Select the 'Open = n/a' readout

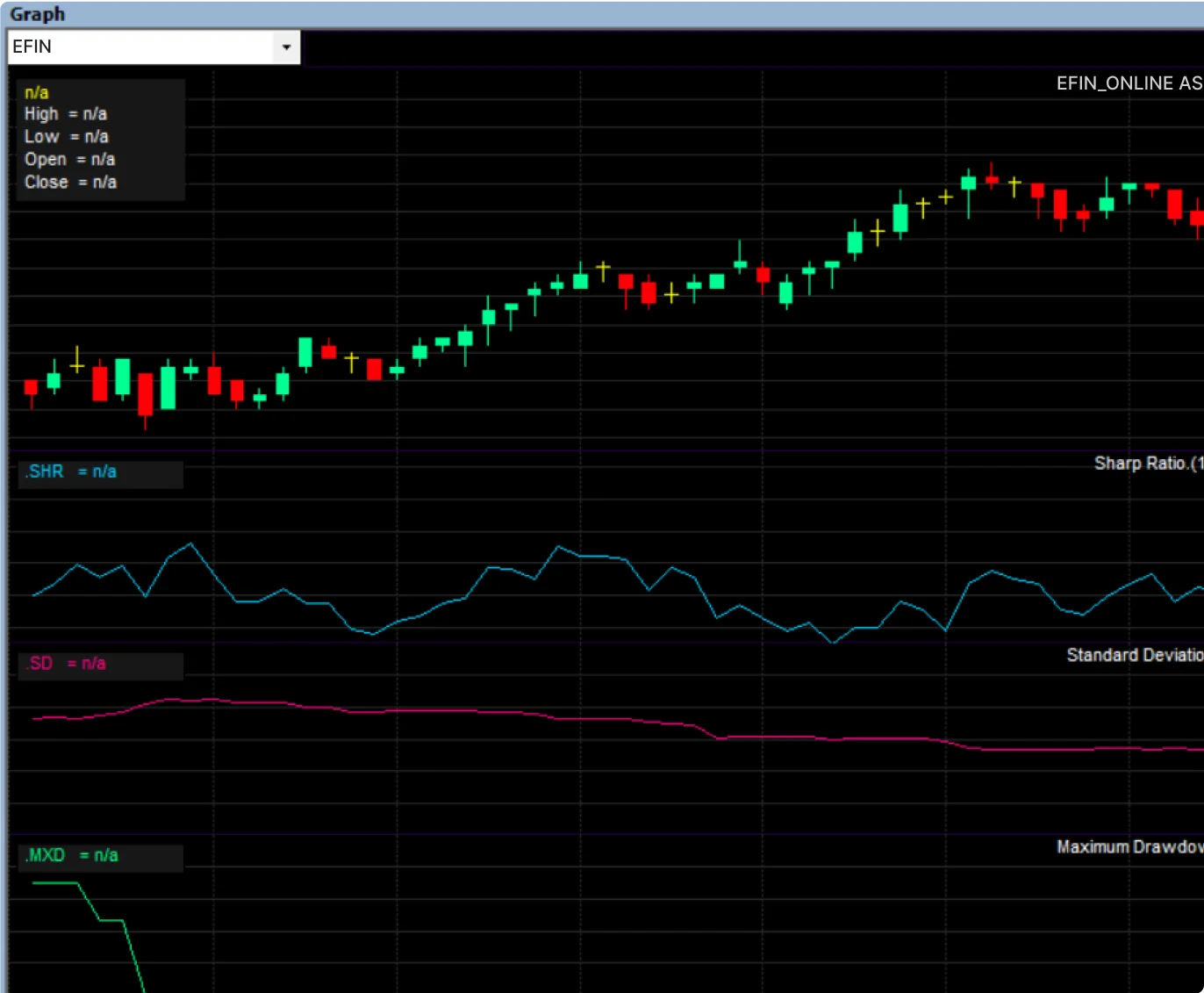(x=69, y=160)
